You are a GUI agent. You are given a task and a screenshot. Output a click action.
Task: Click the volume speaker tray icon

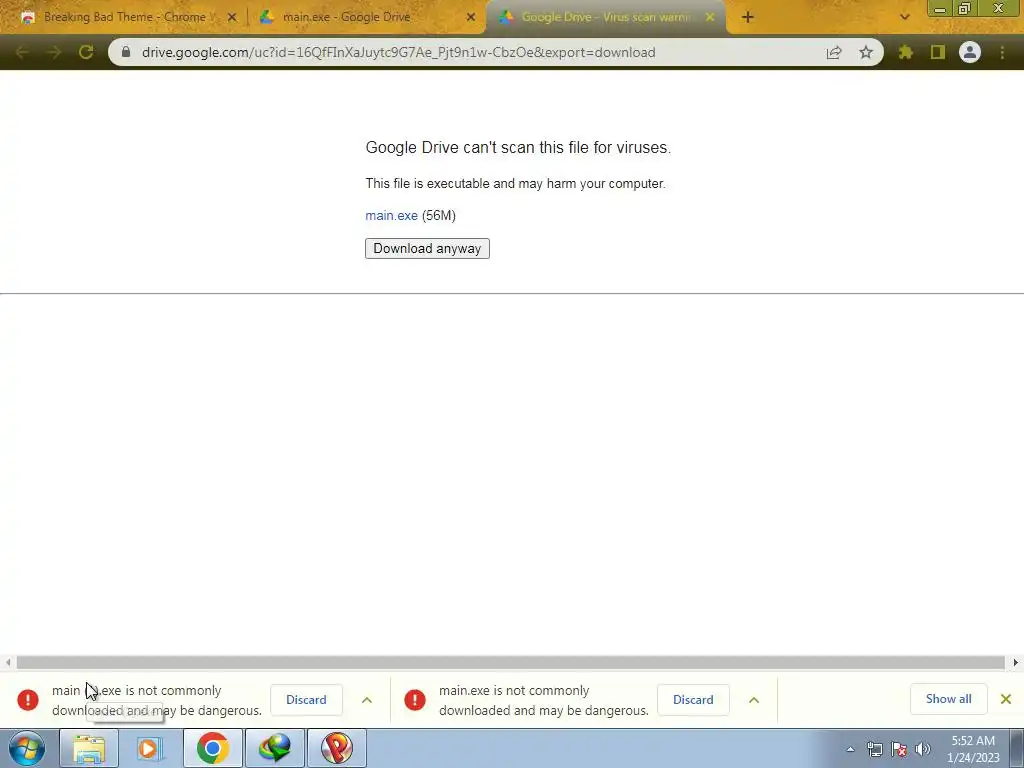[x=923, y=749]
